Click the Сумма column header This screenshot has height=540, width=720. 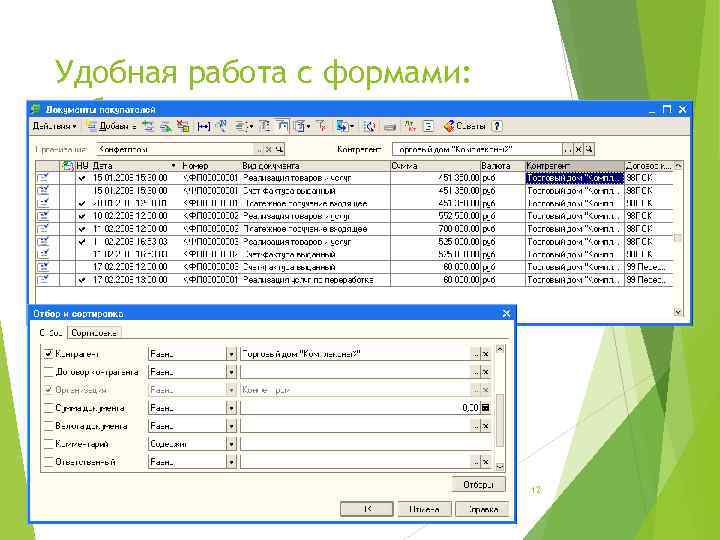coord(435,166)
